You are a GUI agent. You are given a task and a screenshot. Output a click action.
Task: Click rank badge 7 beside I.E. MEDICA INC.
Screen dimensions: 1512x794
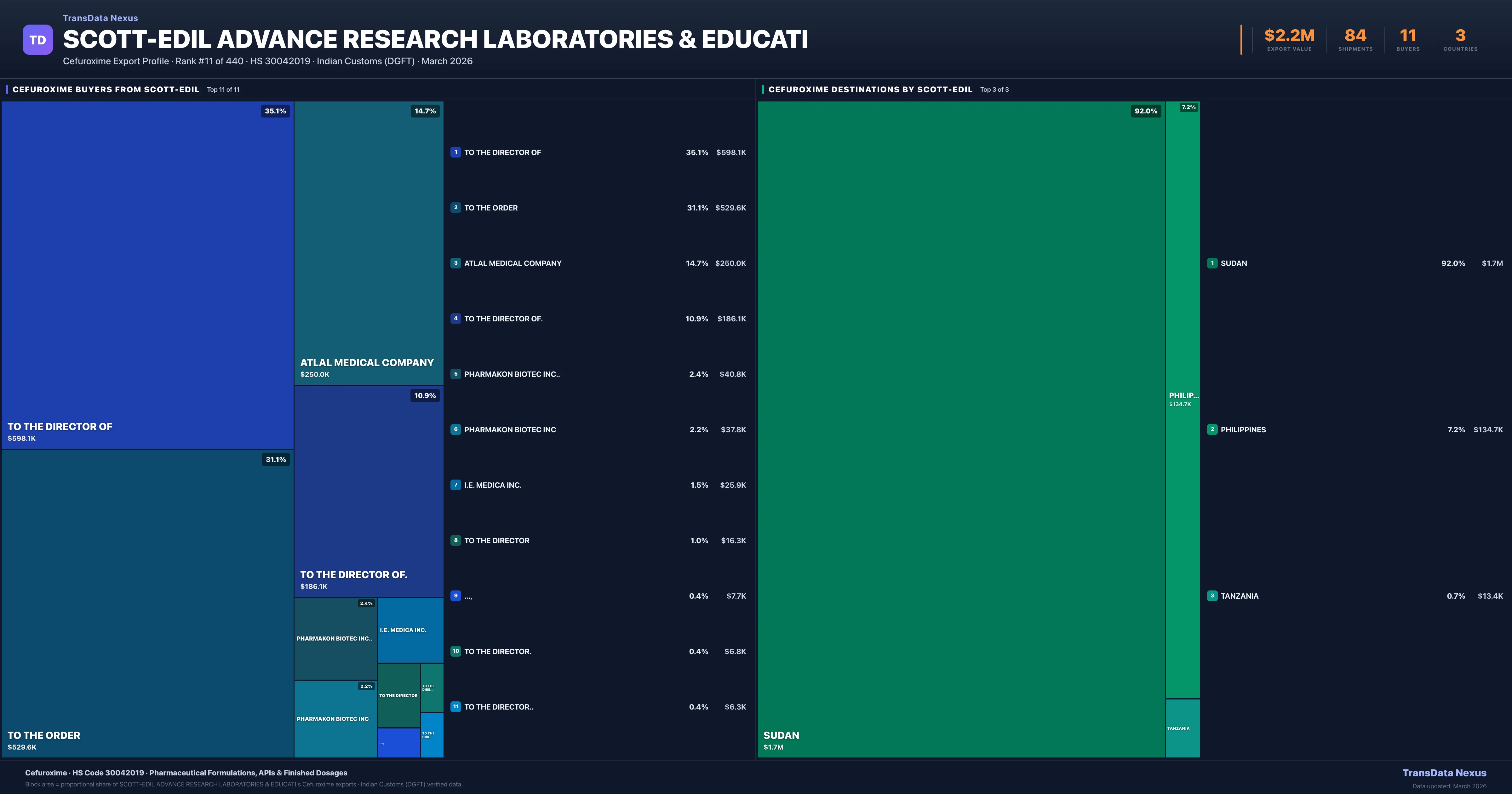coord(455,485)
